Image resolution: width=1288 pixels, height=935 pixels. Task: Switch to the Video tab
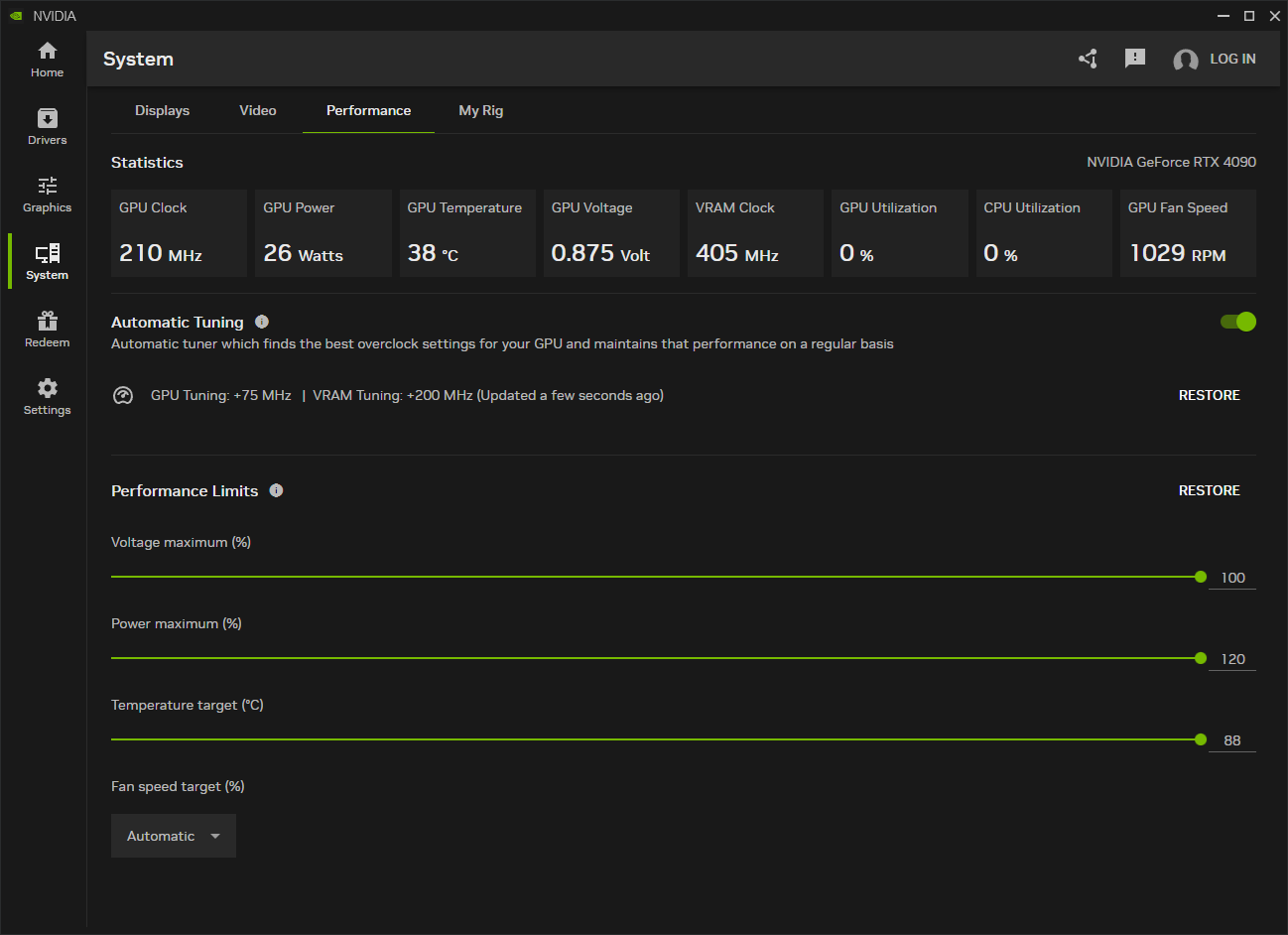[x=258, y=110]
